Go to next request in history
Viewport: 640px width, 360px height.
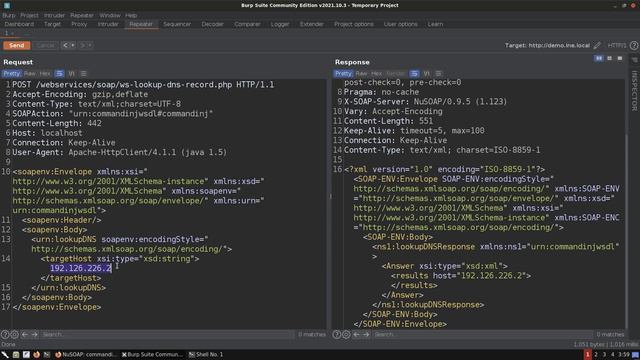82,45
